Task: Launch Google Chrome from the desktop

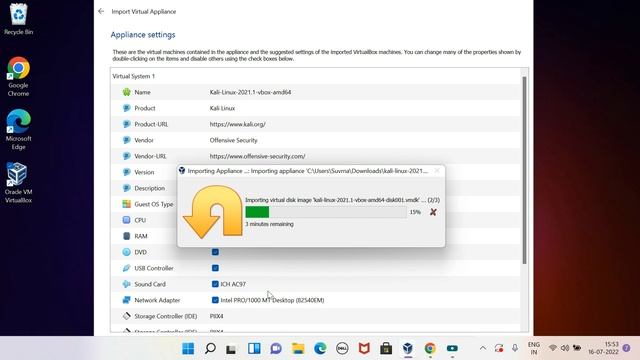Action: 18,77
